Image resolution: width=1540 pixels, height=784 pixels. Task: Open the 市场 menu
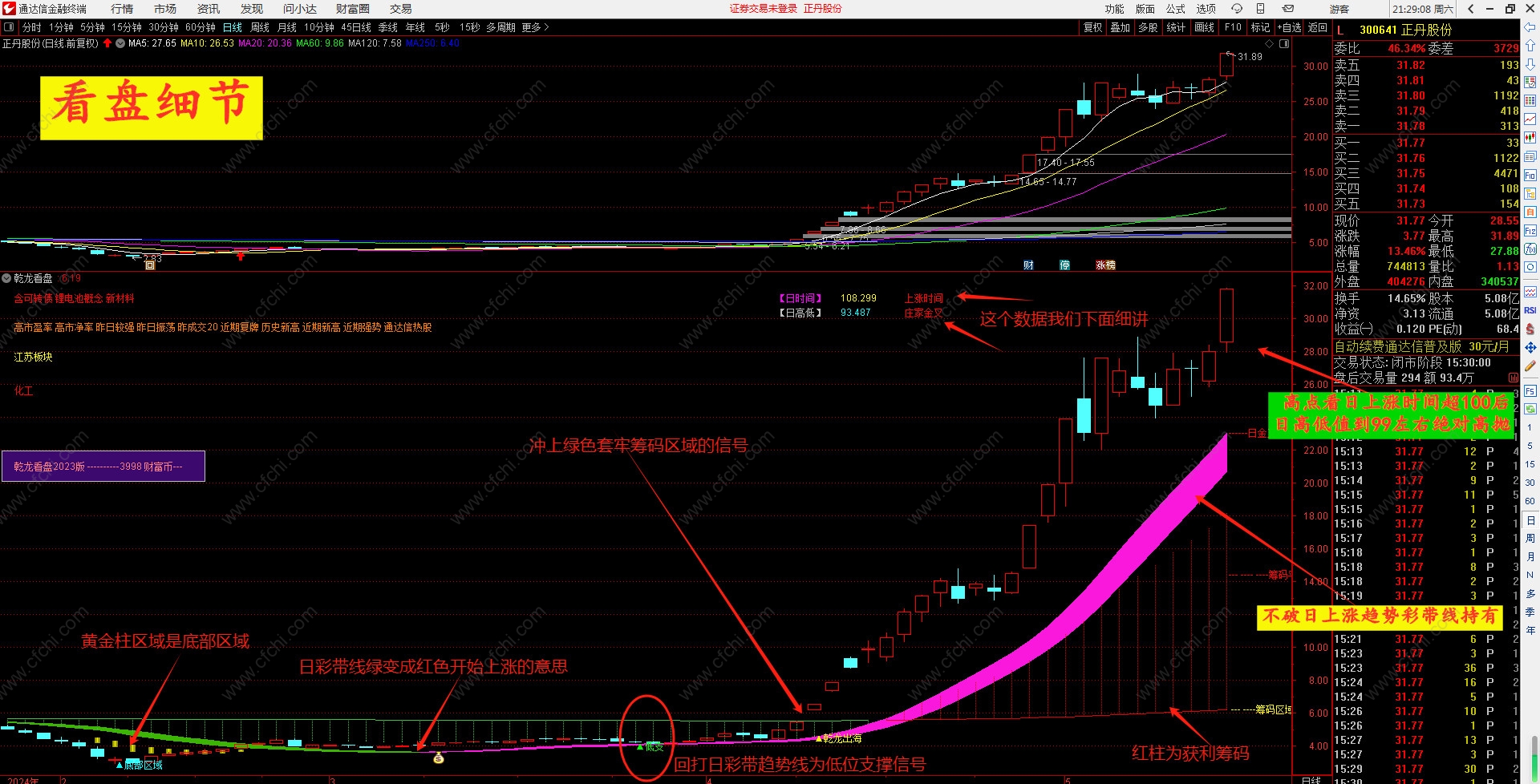165,9
